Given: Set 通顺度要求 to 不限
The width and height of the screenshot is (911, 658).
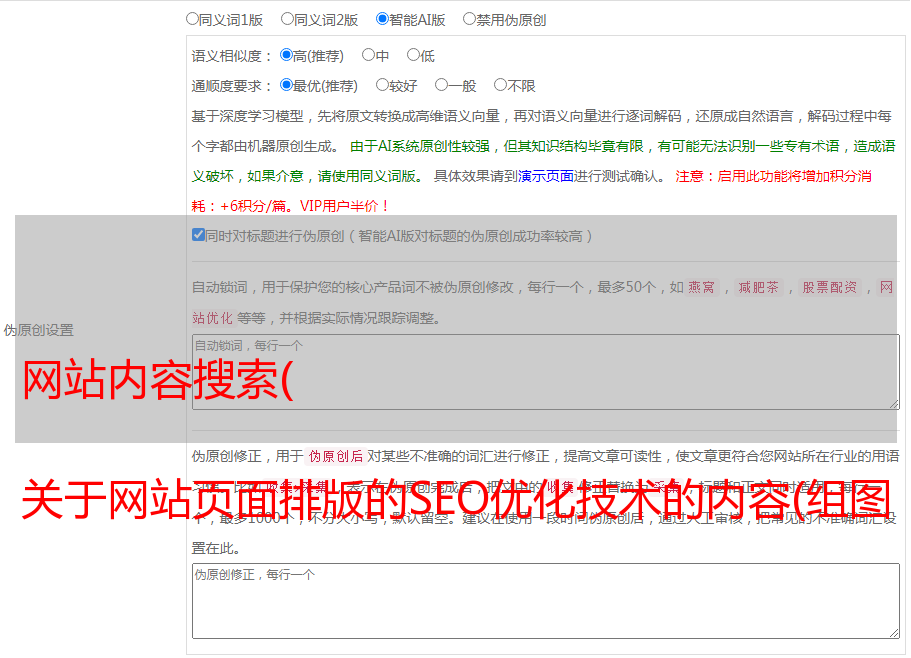Looking at the screenshot, I should coord(500,85).
